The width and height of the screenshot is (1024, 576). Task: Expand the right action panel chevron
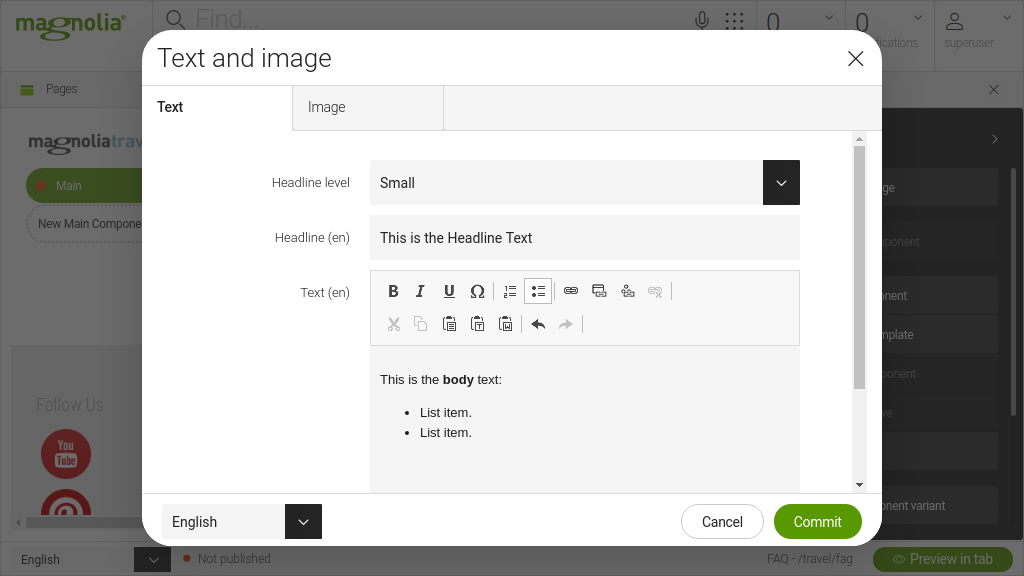(995, 139)
